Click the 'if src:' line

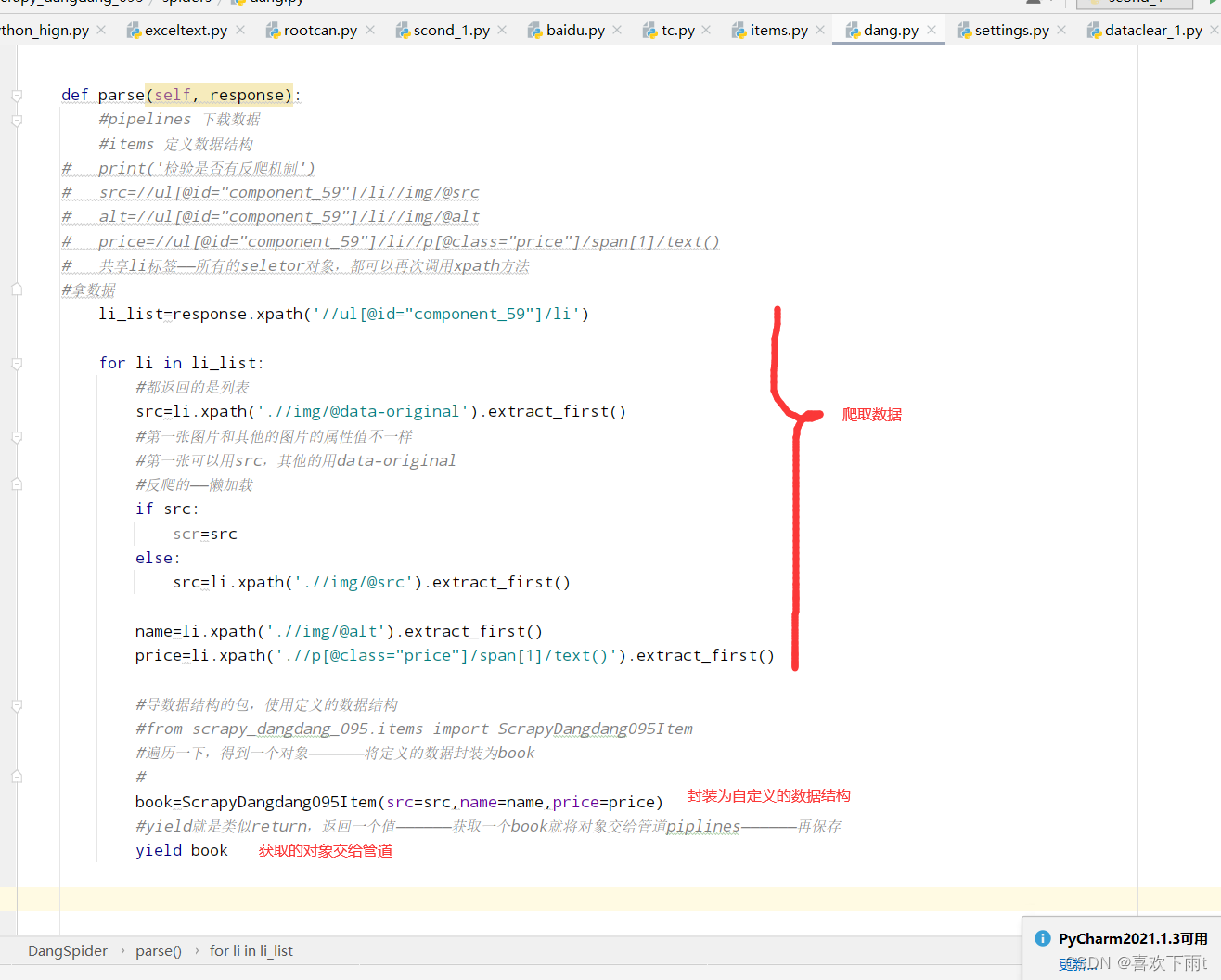[167, 509]
